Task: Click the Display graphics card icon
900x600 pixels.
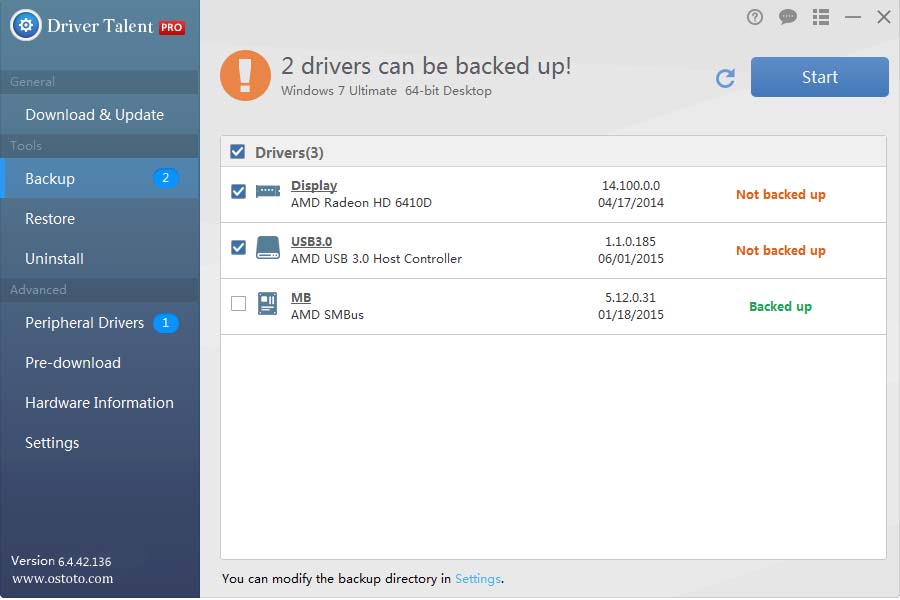Action: (x=267, y=191)
